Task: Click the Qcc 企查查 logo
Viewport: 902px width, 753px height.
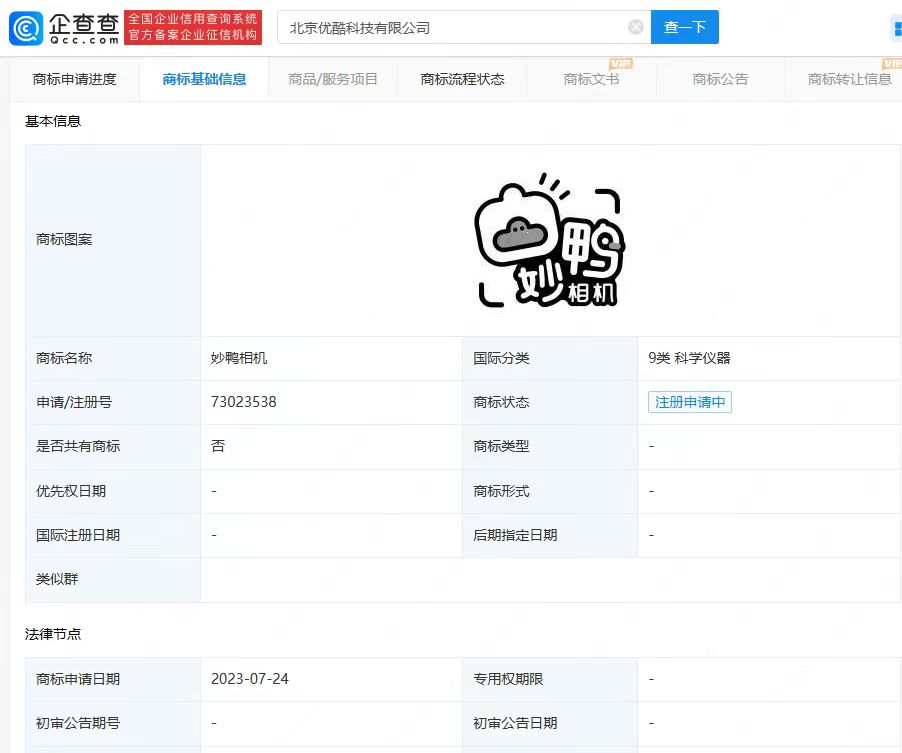Action: click(x=64, y=27)
